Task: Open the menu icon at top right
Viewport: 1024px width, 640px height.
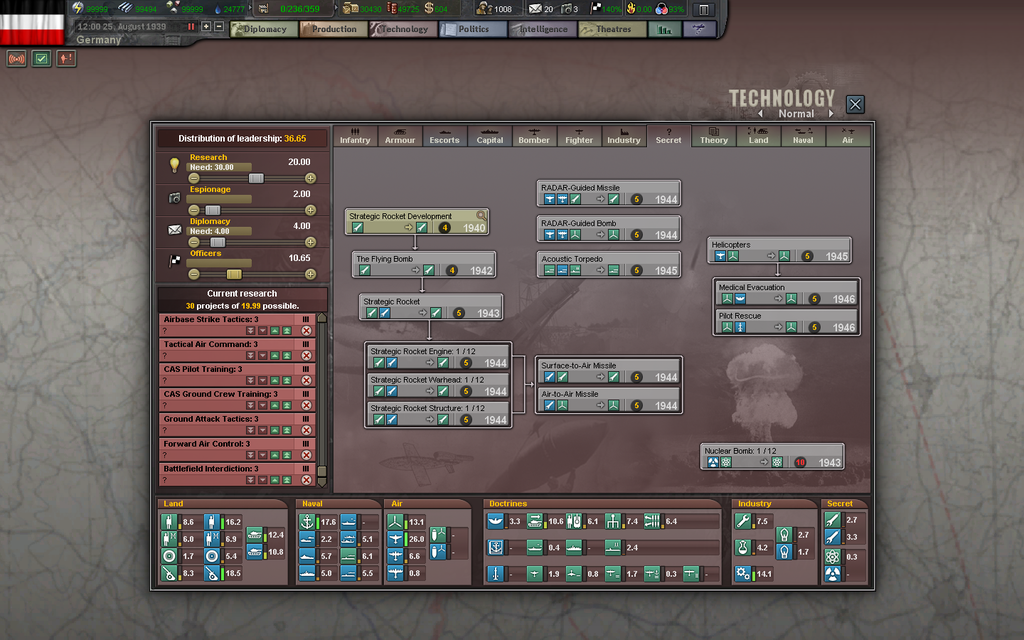Action: click(x=703, y=10)
